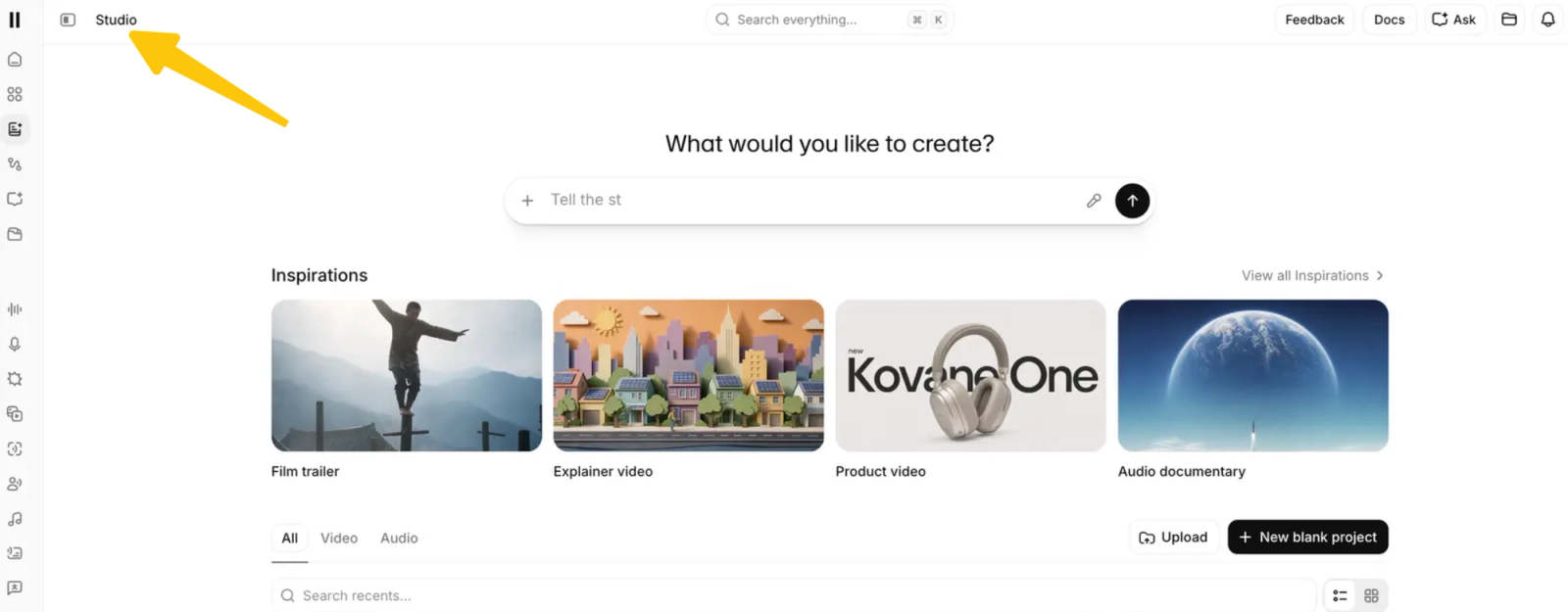The width and height of the screenshot is (1568, 612).
Task: Open the Product video inspiration thumbnail
Action: 971,376
